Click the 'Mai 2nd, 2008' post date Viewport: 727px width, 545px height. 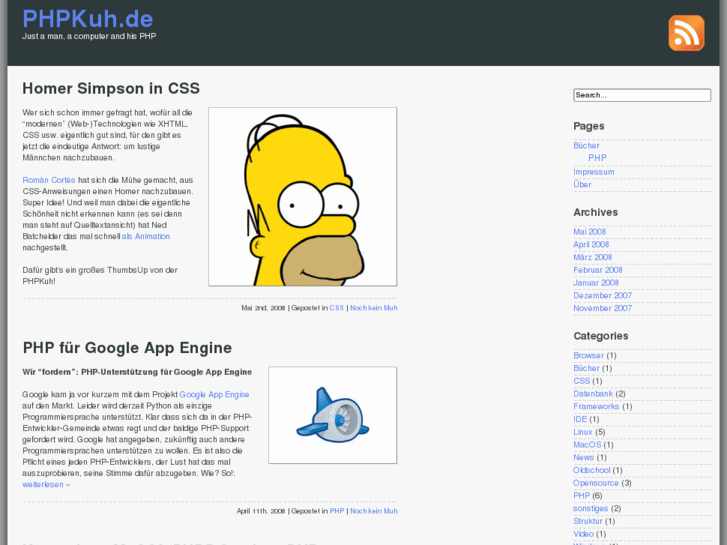point(263,308)
